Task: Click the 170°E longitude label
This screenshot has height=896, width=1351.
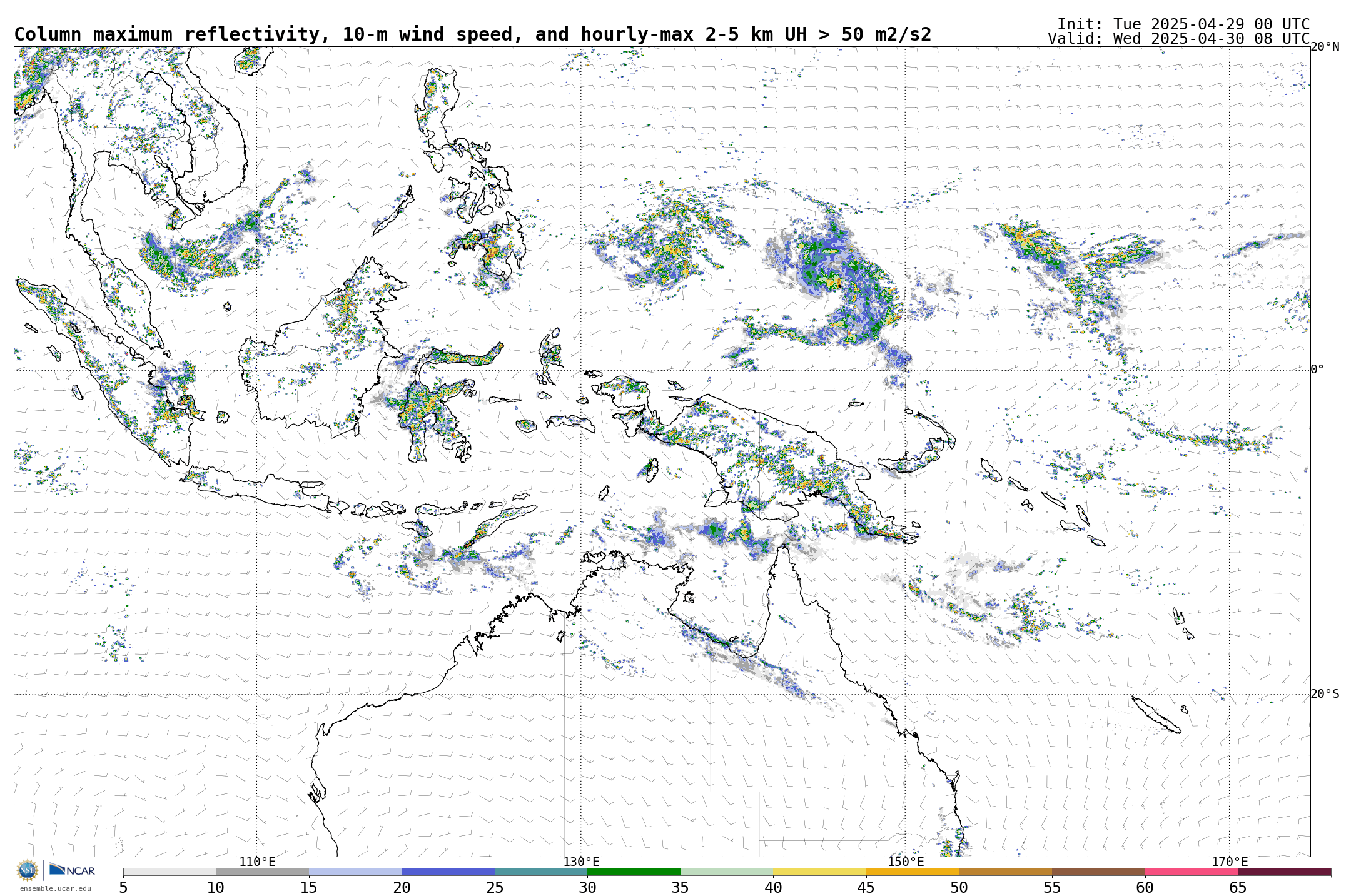Action: click(x=1230, y=862)
